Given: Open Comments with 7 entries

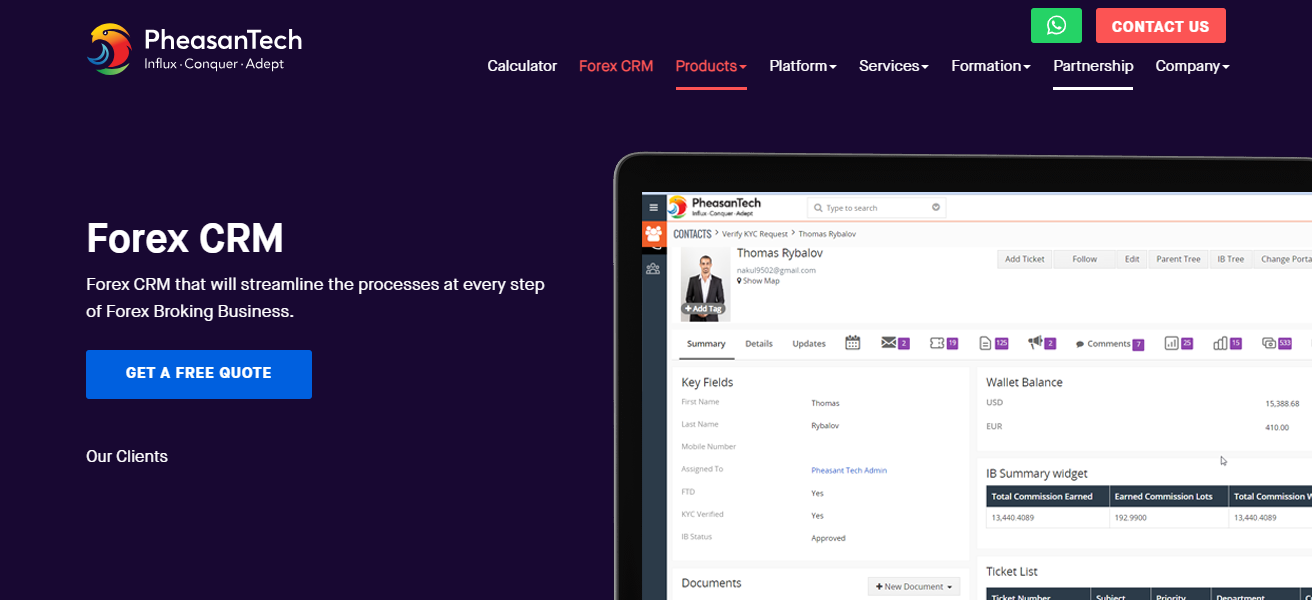Looking at the screenshot, I should click(x=1105, y=343).
